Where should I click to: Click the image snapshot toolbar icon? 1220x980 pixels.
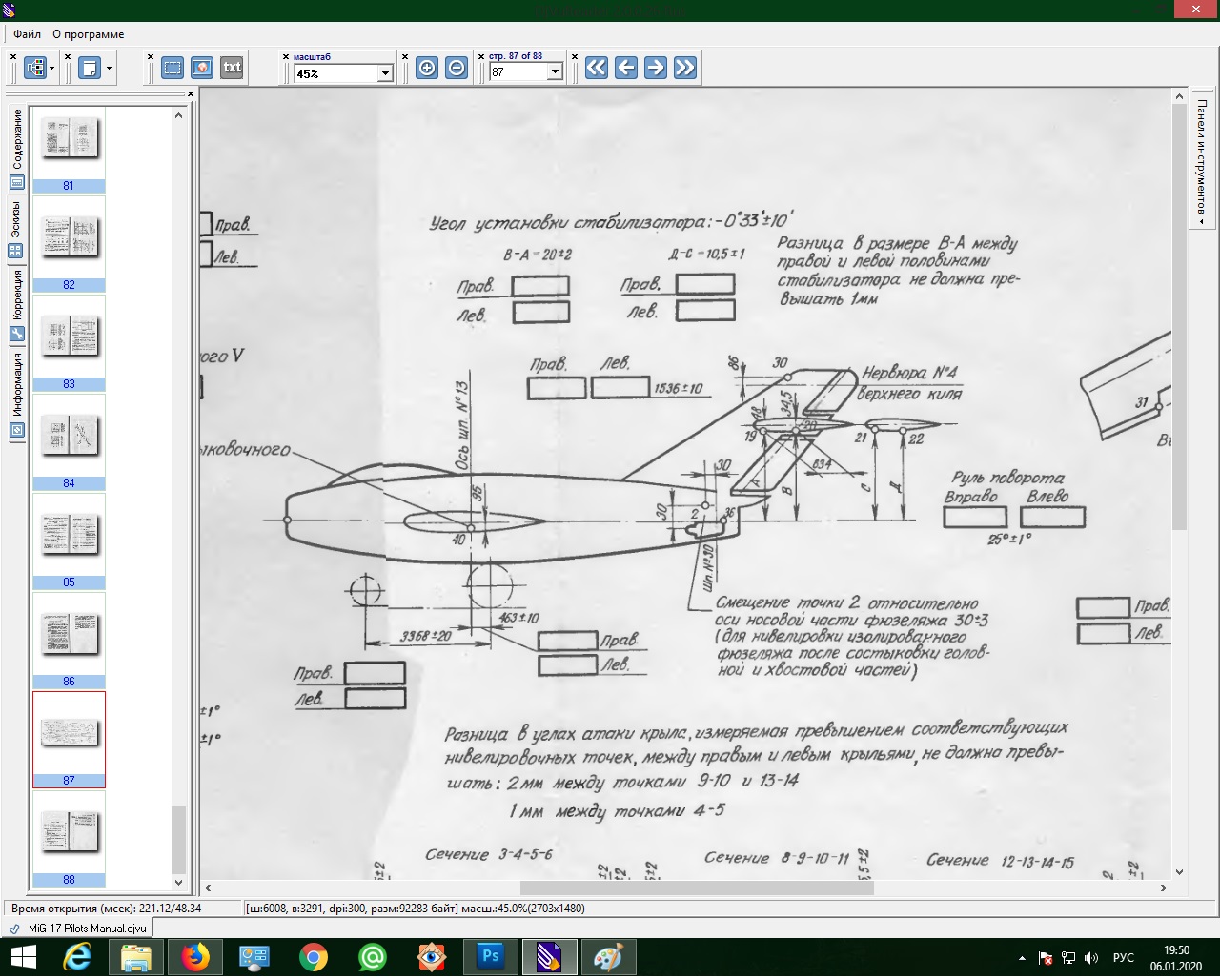(x=202, y=68)
